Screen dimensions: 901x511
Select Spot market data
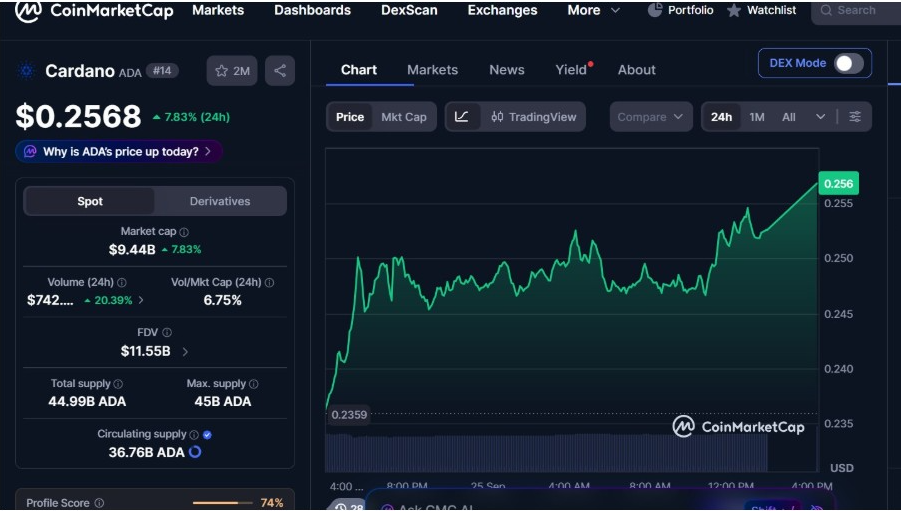[x=90, y=201]
